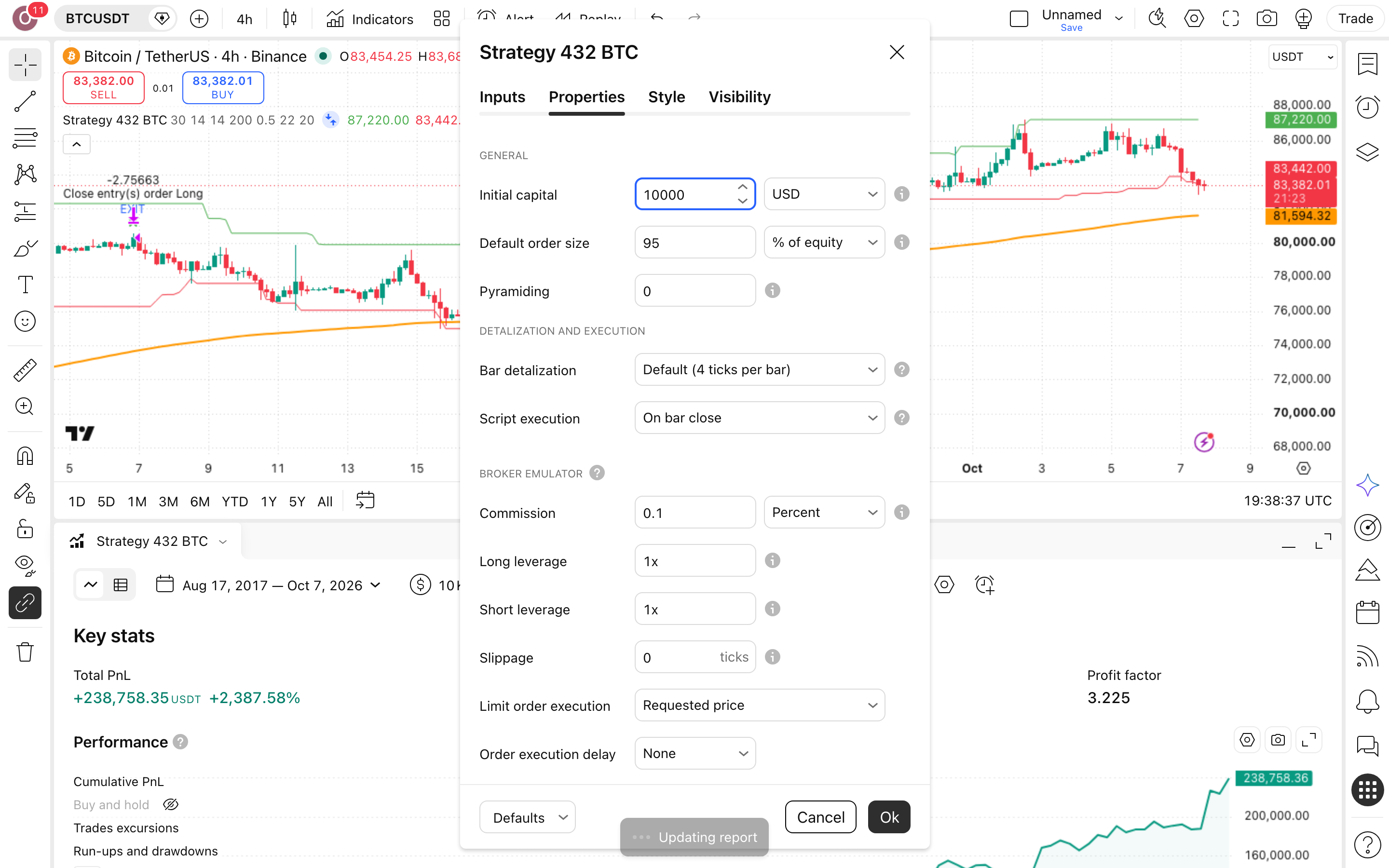Click the Pyramiding input field
The width and height of the screenshot is (1389, 868).
pyautogui.click(x=695, y=290)
